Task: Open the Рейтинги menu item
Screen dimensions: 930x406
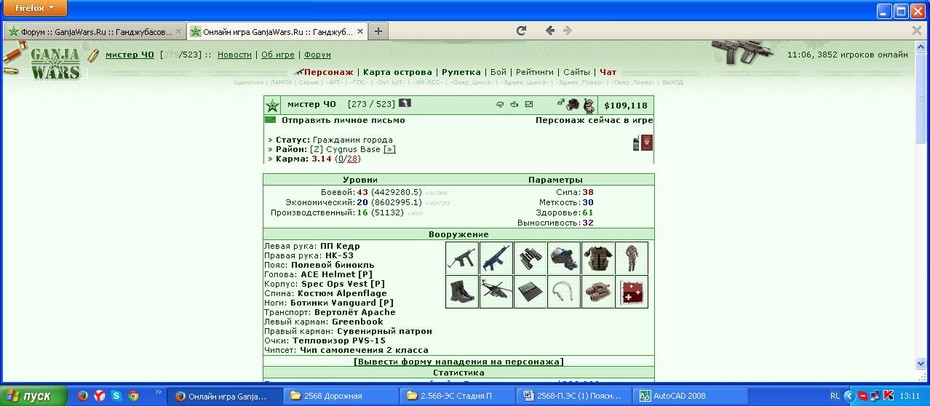Action: coord(535,72)
